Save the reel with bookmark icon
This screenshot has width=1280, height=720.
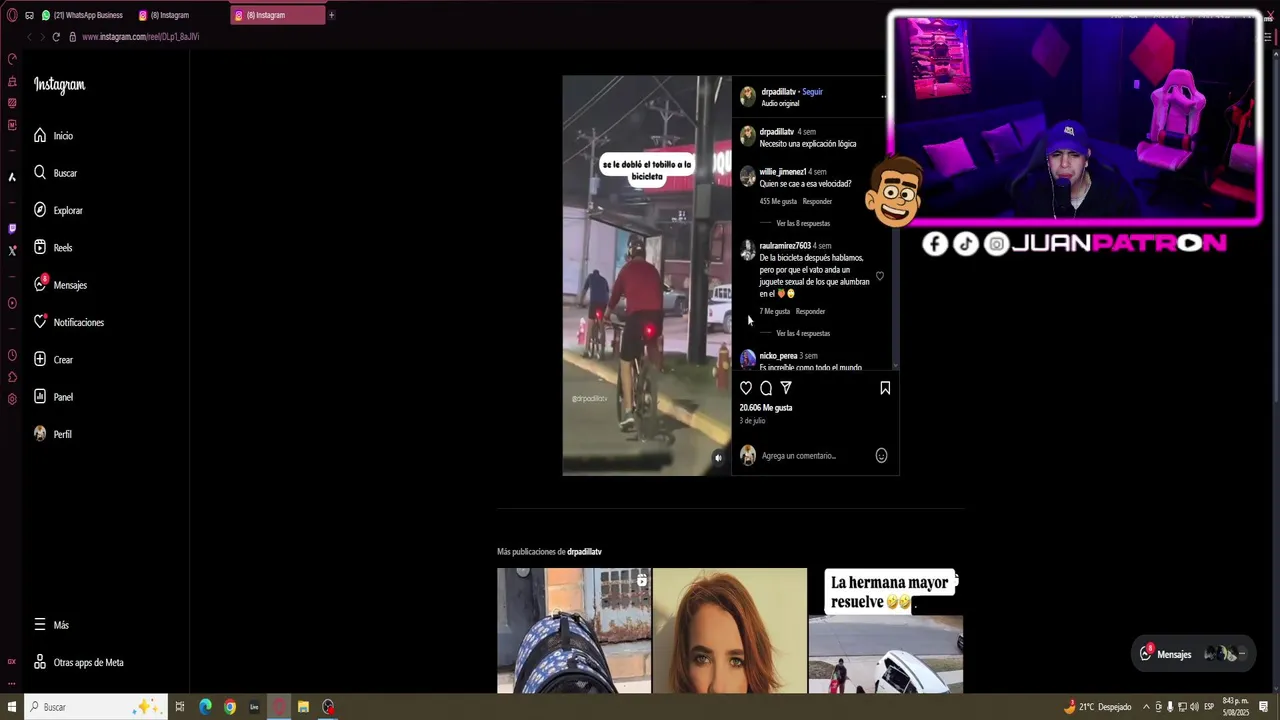[885, 388]
